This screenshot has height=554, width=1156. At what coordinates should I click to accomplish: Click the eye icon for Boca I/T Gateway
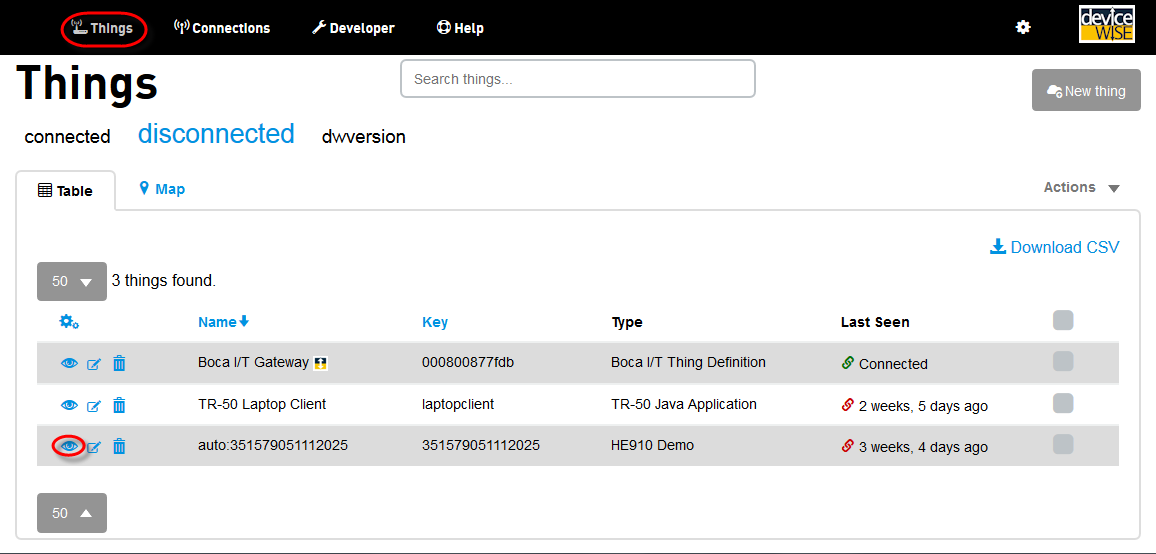pos(69,364)
